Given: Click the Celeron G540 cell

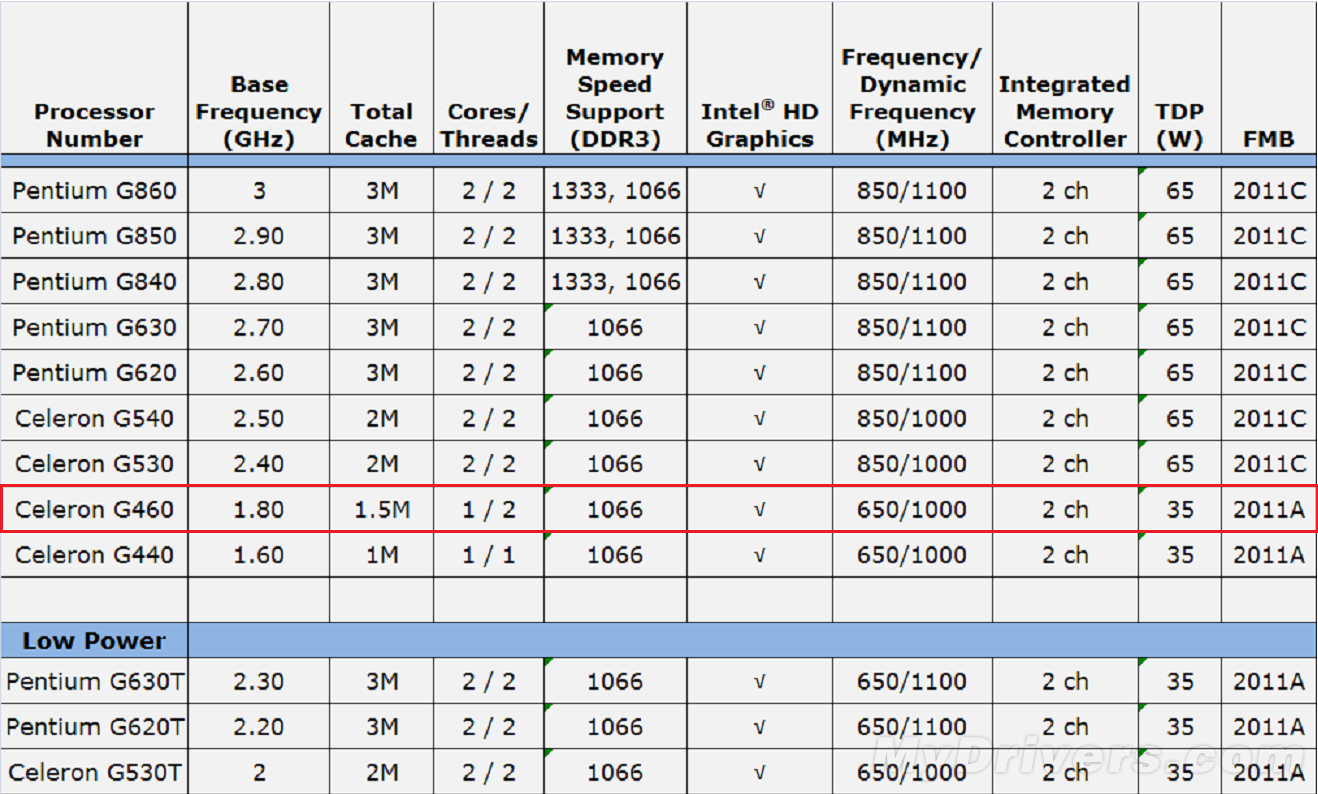Looking at the screenshot, I should point(94,418).
